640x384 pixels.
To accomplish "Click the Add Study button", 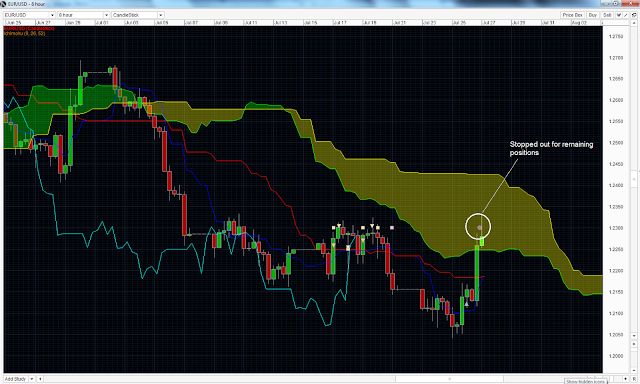I will click(x=16, y=379).
